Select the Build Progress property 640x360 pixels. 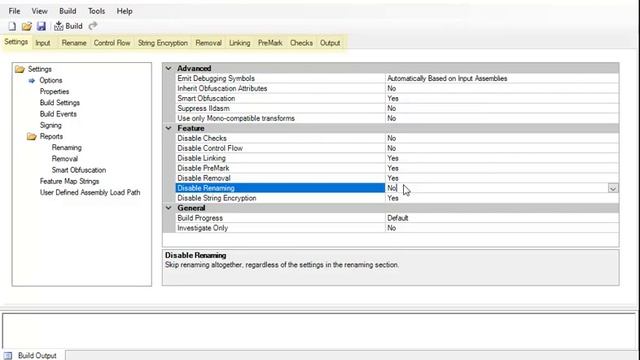point(280,218)
